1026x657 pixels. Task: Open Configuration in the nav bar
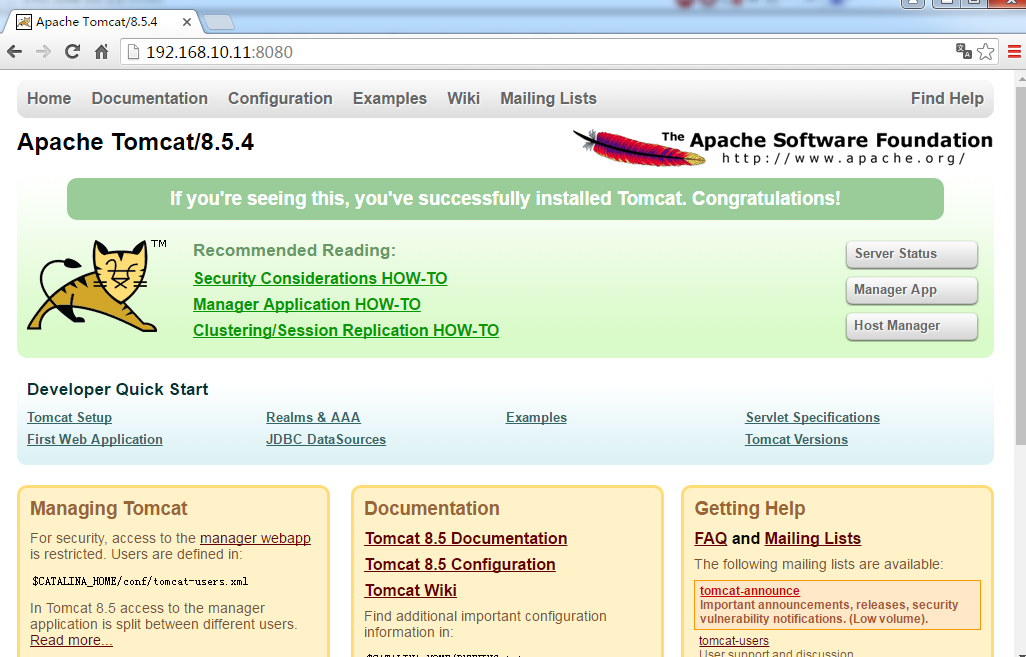tap(280, 98)
